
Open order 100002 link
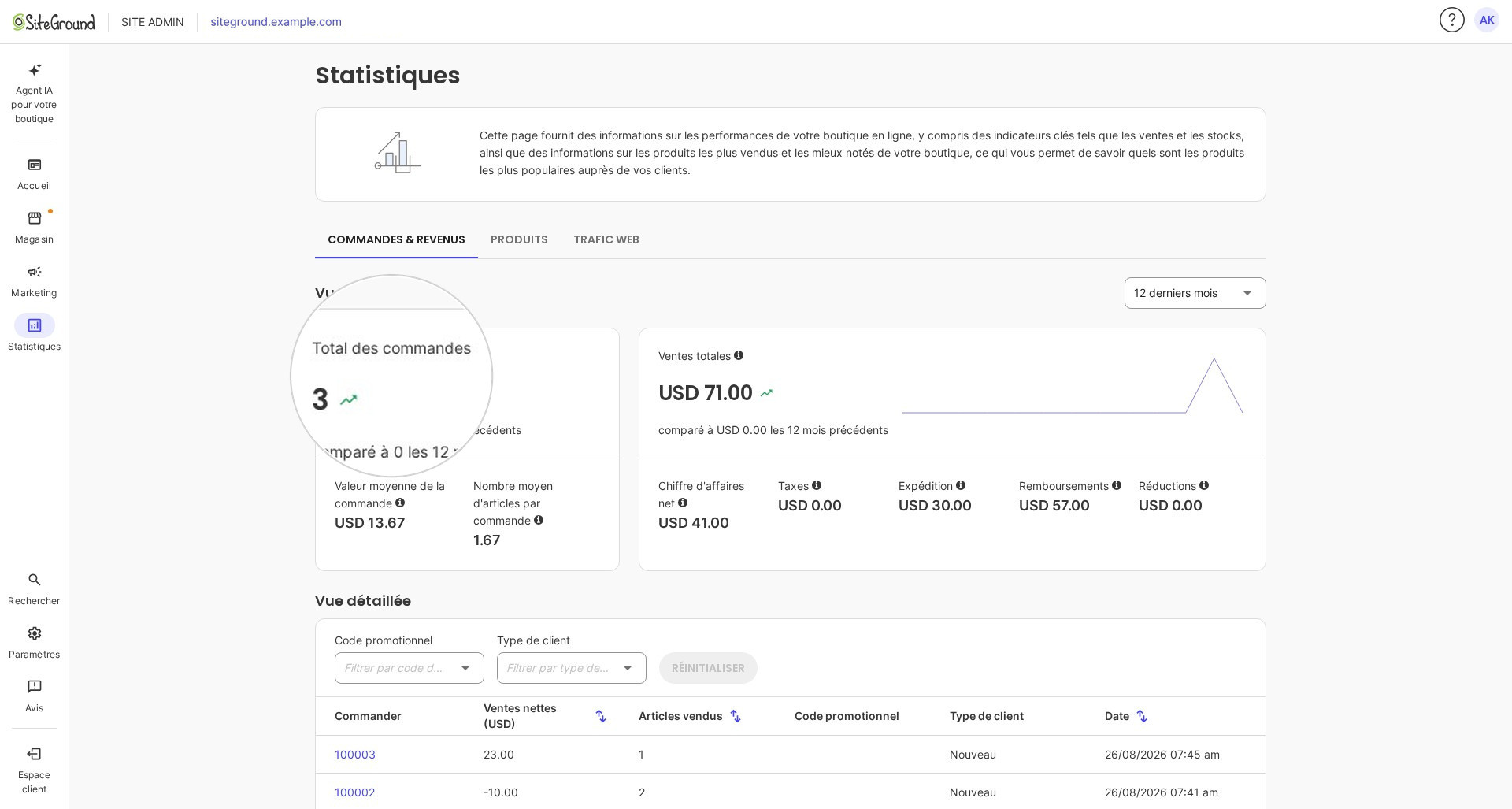pyautogui.click(x=355, y=792)
